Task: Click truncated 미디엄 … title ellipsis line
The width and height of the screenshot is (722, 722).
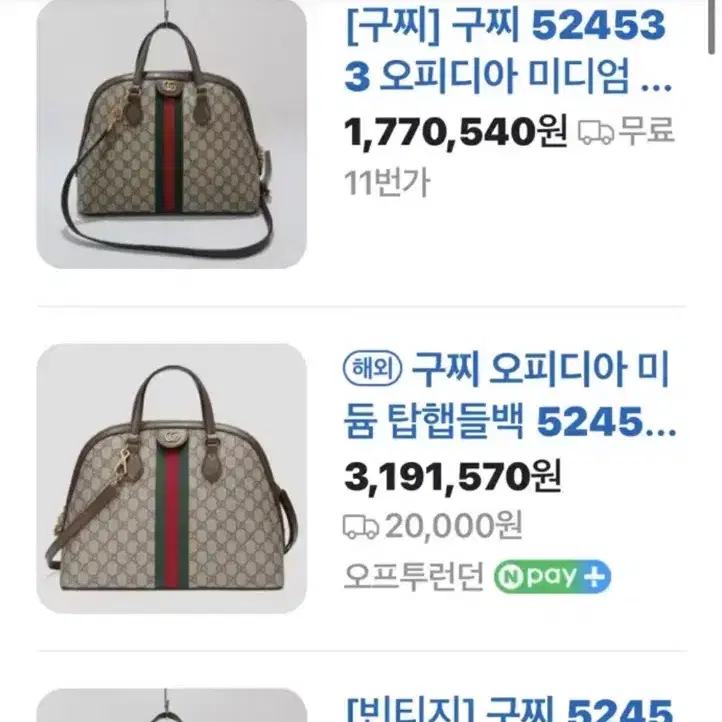Action: (508, 75)
